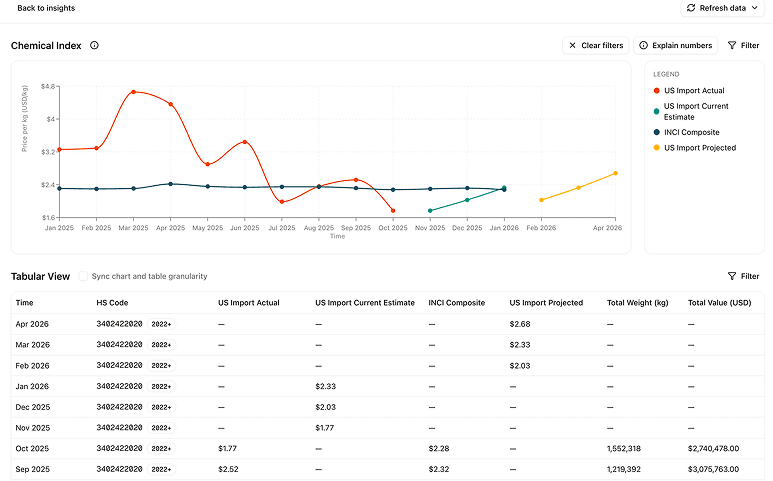
Task: Sort by the Total Value (USD) column header
Action: 719,302
